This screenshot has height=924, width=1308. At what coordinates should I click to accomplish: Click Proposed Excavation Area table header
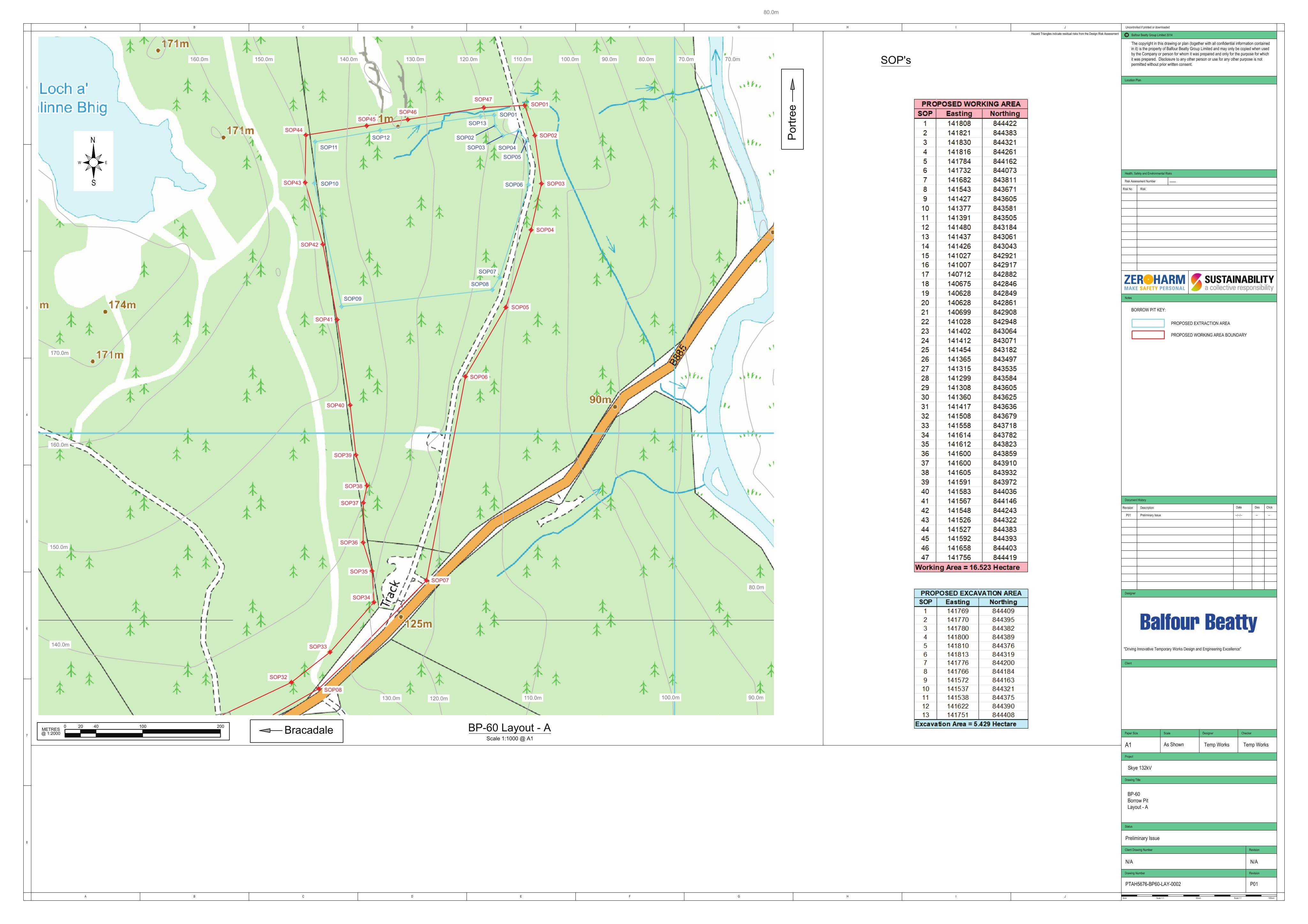point(971,593)
